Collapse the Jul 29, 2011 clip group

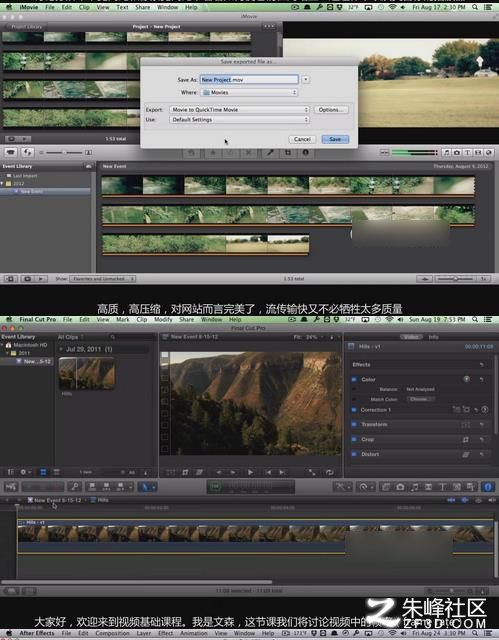pos(61,349)
